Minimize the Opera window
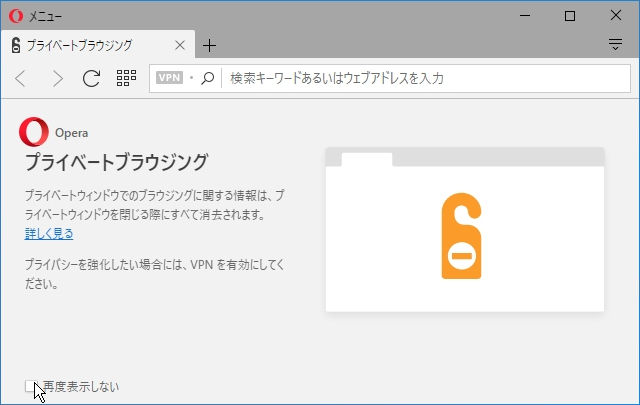The image size is (640, 405). (525, 16)
